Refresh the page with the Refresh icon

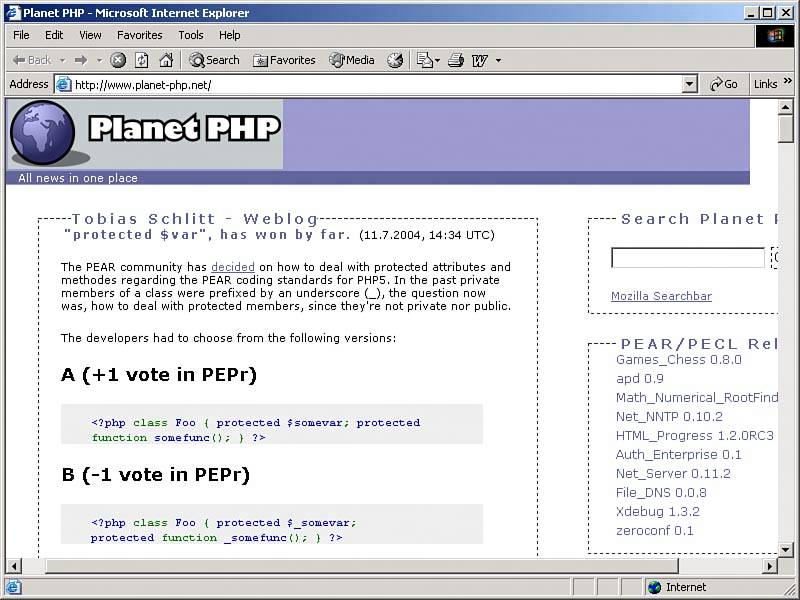(x=142, y=60)
